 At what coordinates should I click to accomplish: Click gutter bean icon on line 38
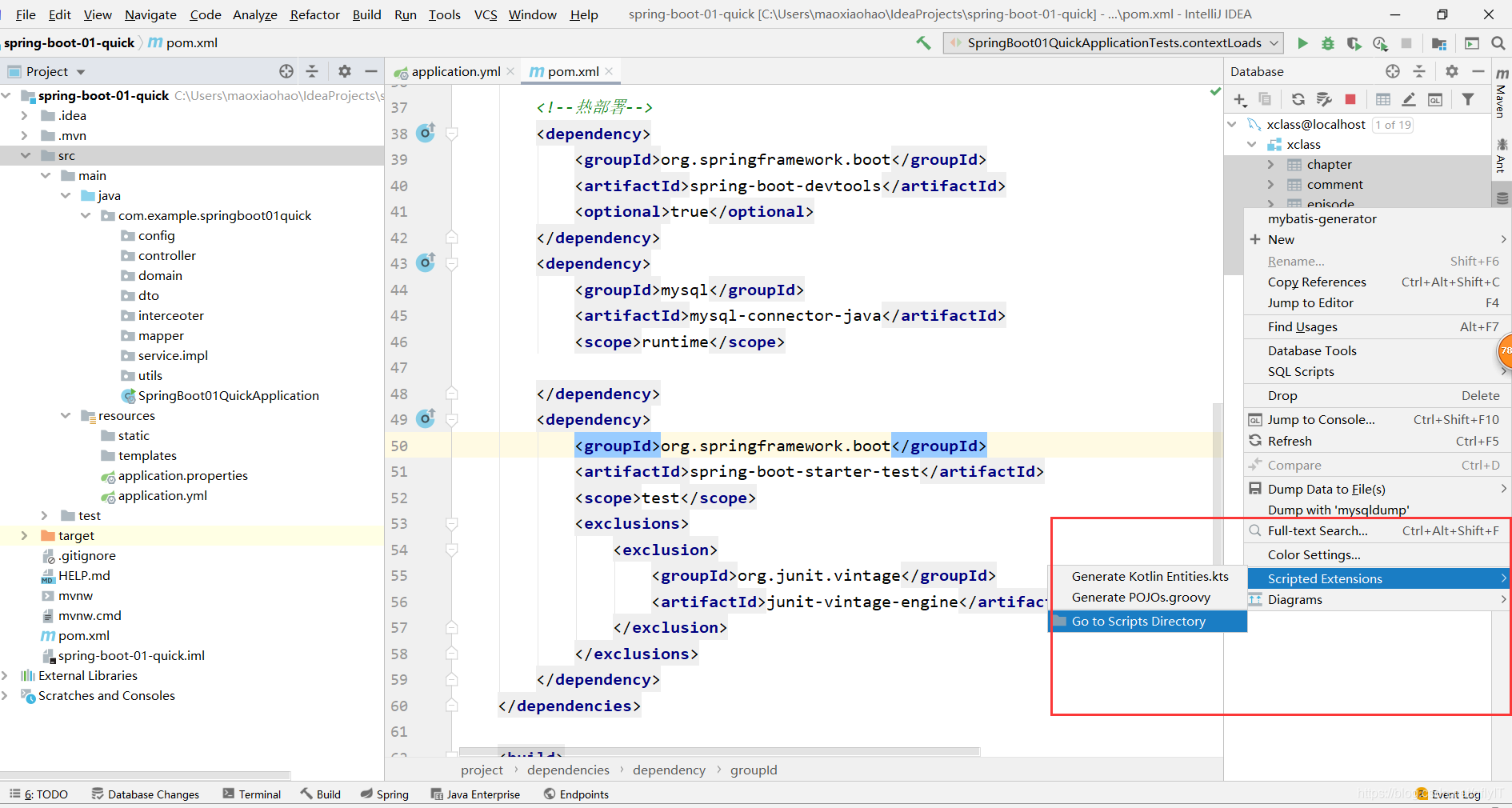(x=426, y=133)
